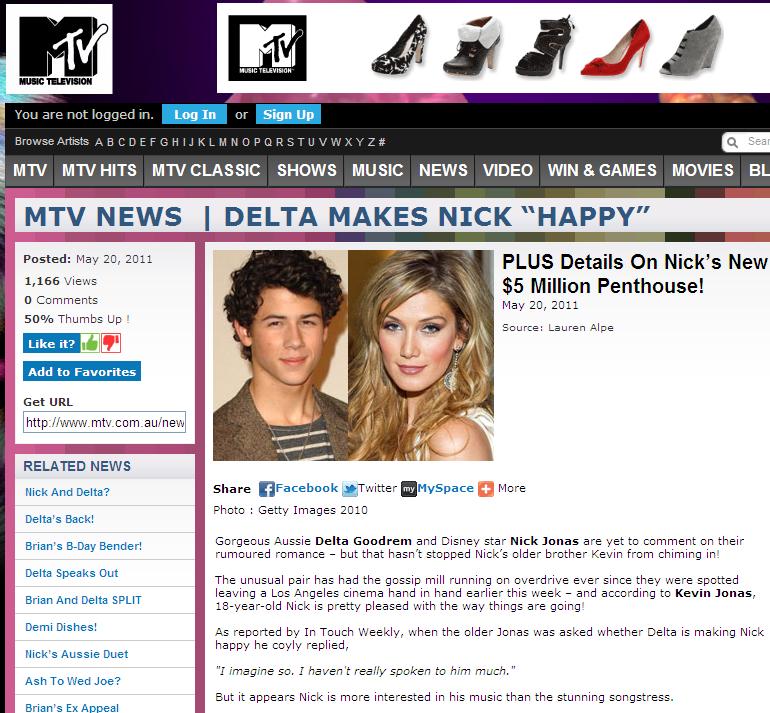The width and height of the screenshot is (770, 713).
Task: Open related news 'Delta's Back!'
Action: (59, 519)
